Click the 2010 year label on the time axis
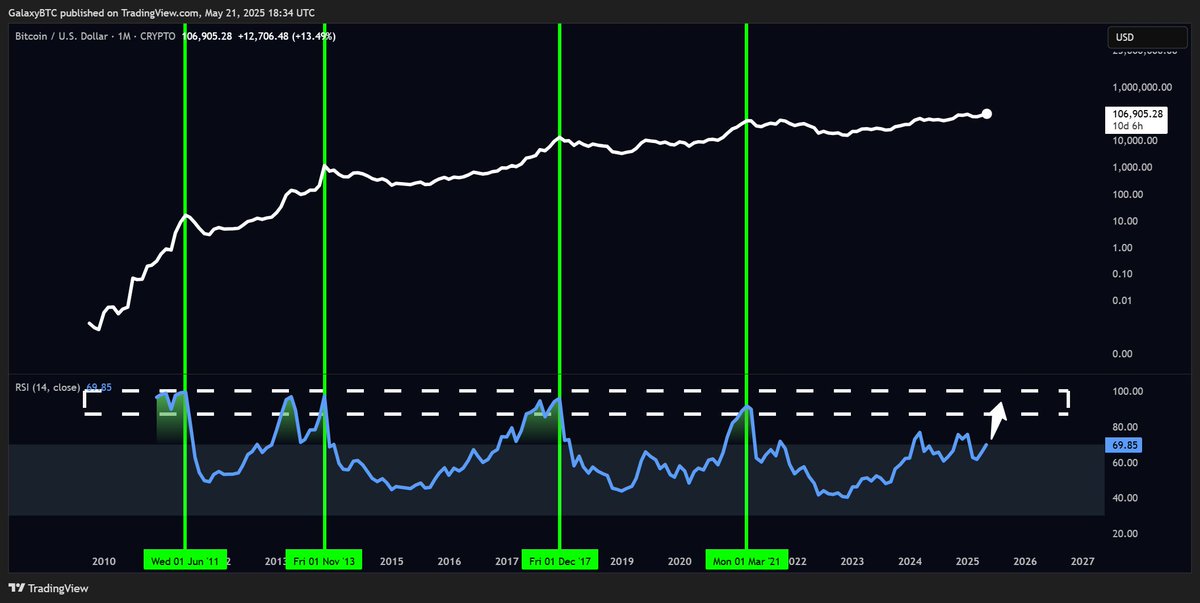The height and width of the screenshot is (603, 1200). coord(104,561)
